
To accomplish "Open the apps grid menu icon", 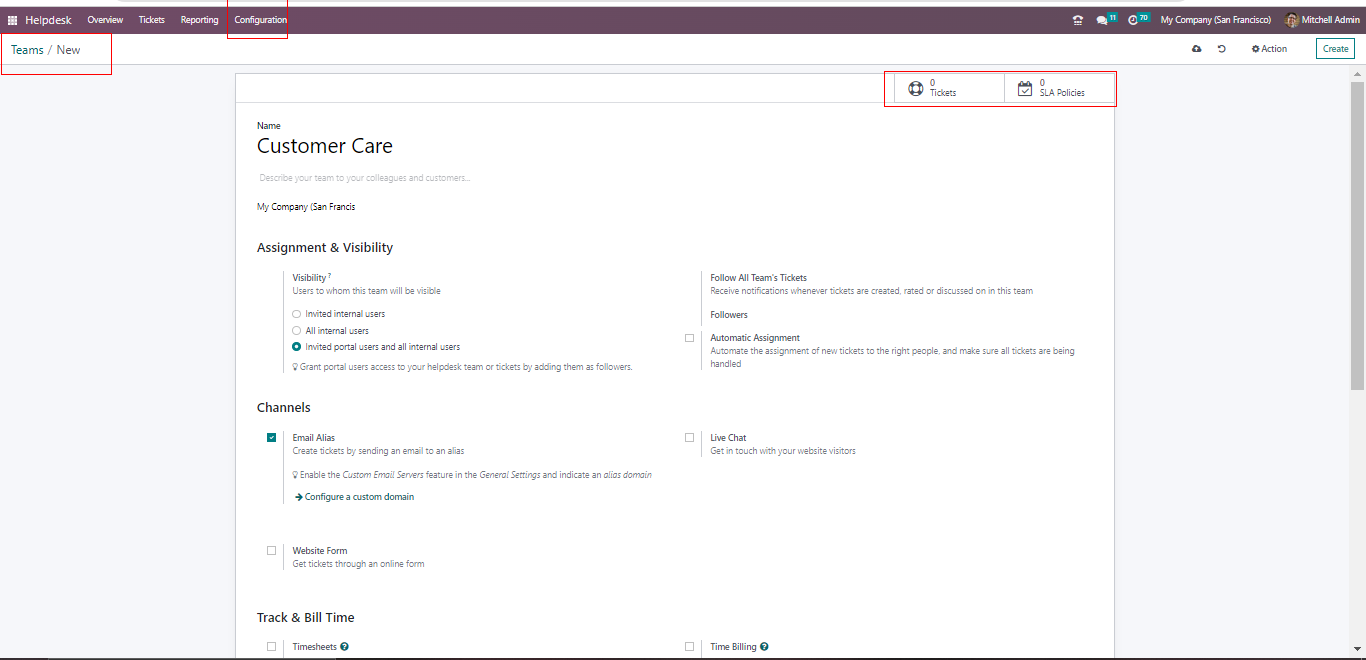I will point(12,20).
